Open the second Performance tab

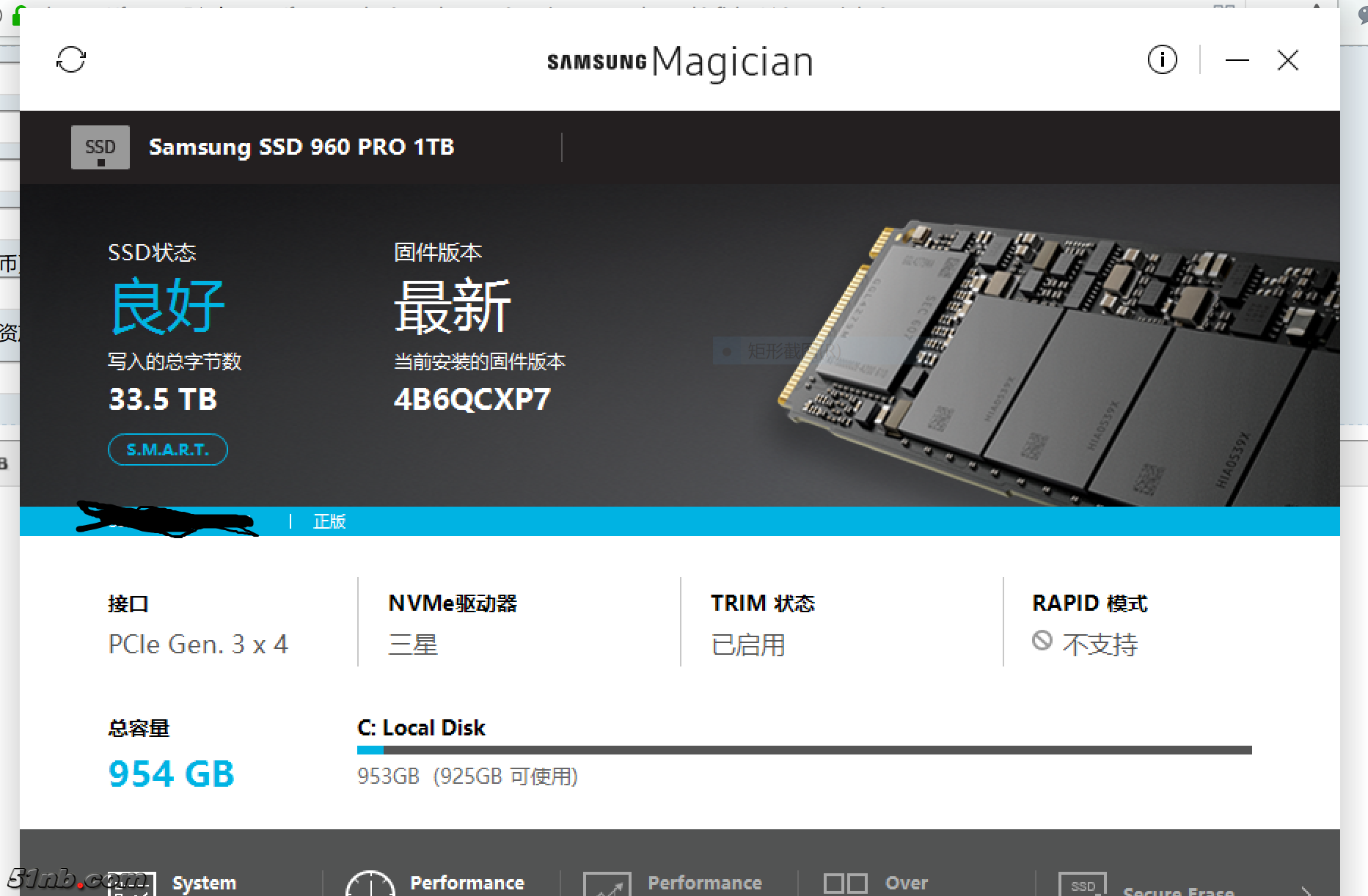click(x=705, y=883)
